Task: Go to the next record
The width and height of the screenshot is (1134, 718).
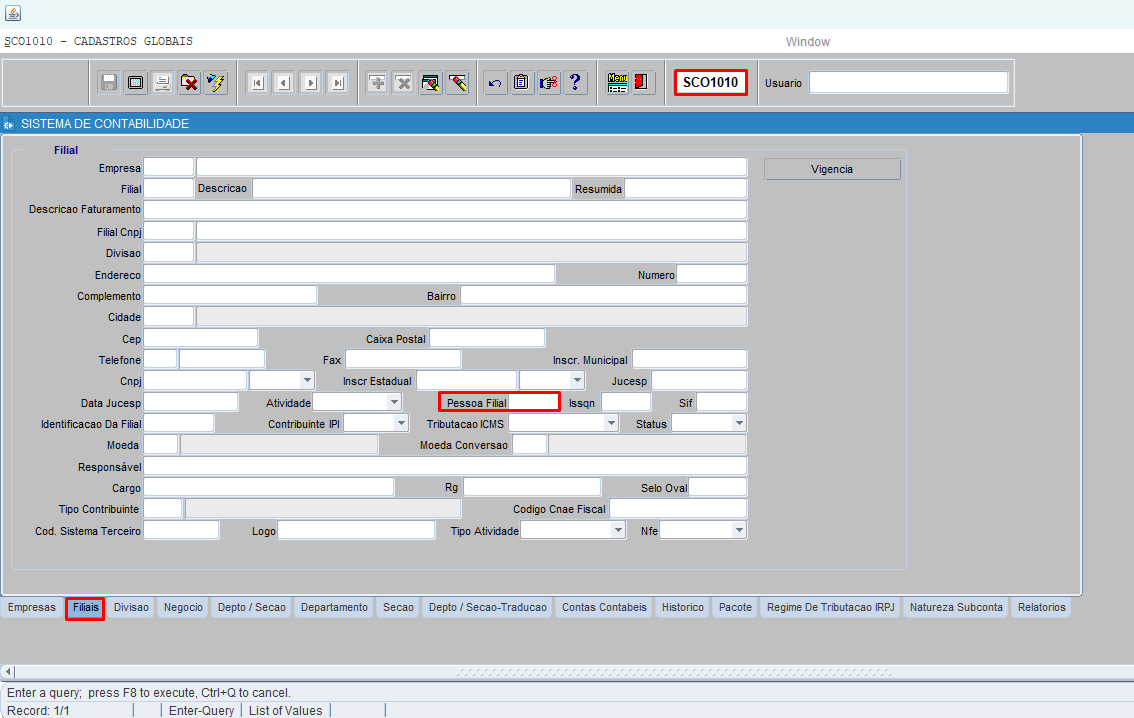Action: coord(311,83)
